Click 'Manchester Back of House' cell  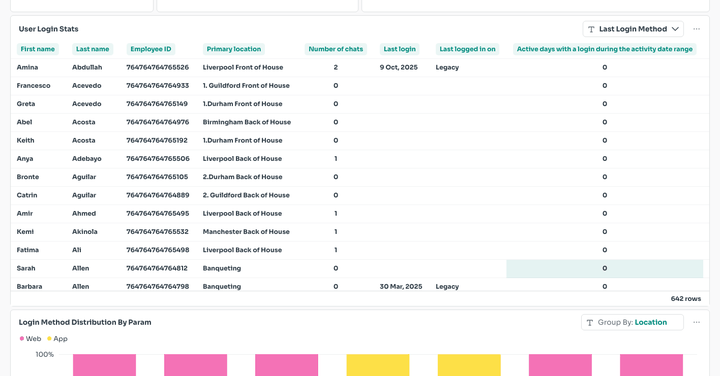246,232
